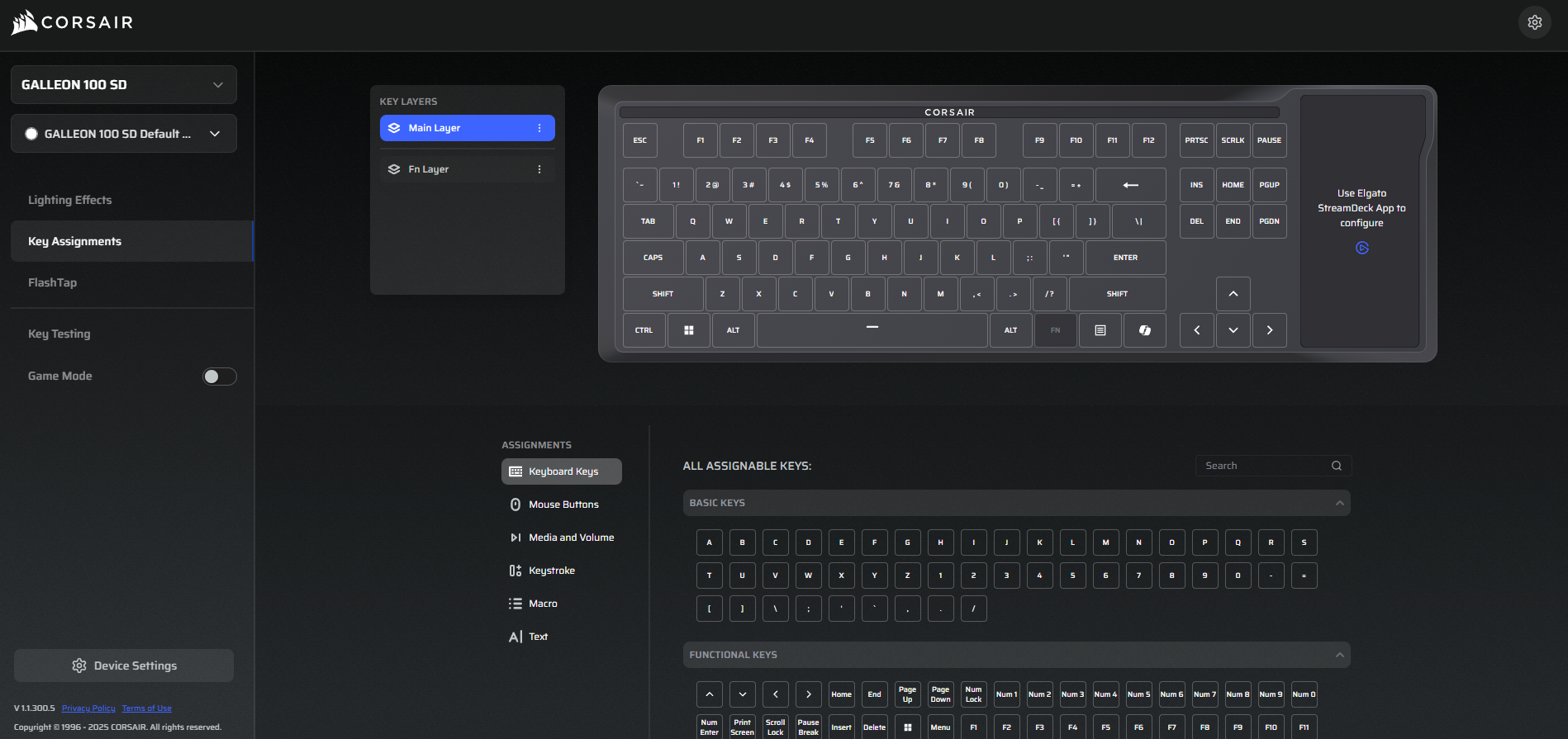Select the left SHIFT key on keyboard diagram
This screenshot has height=739, width=1568.
(663, 294)
